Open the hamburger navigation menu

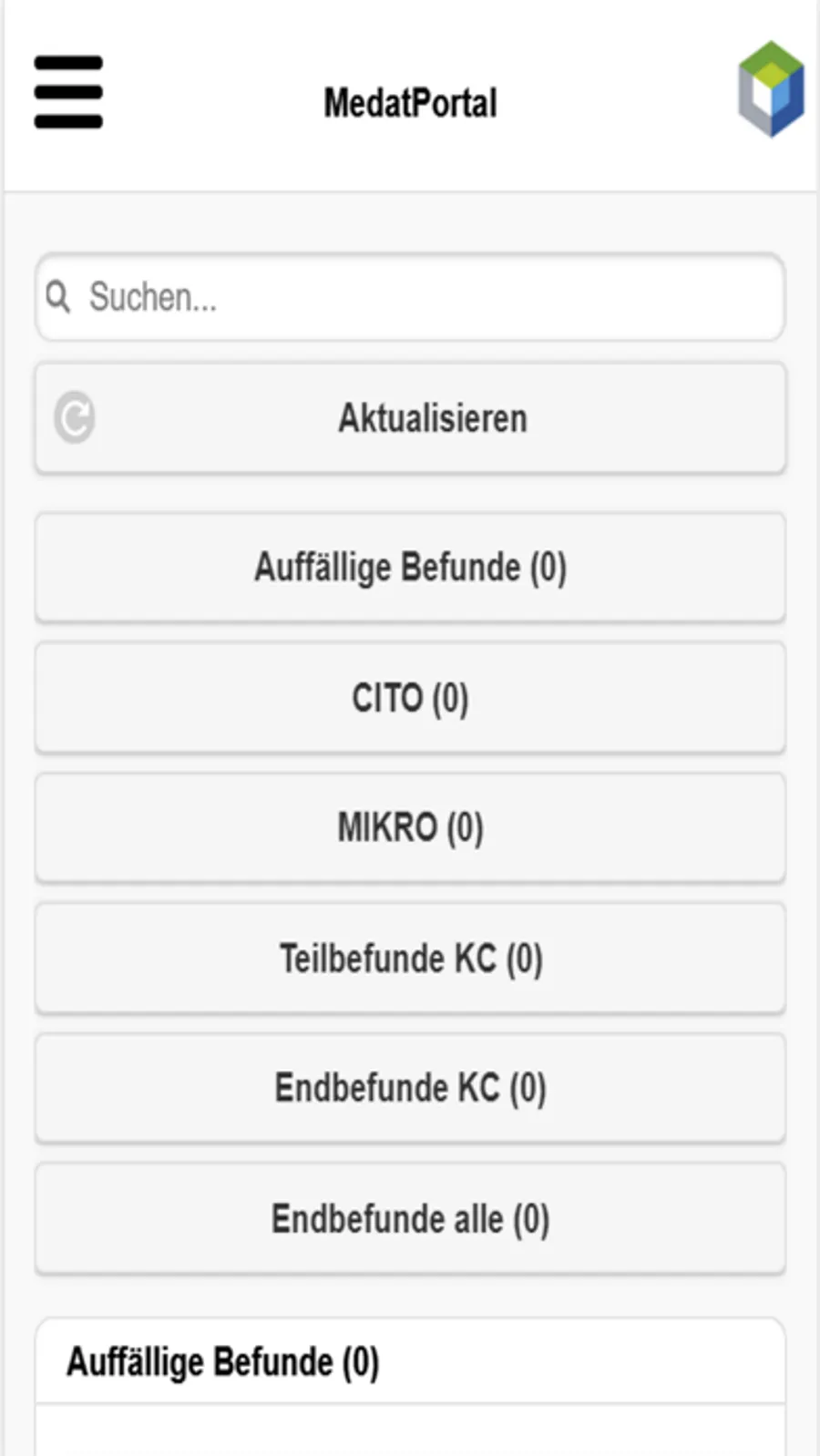click(68, 92)
